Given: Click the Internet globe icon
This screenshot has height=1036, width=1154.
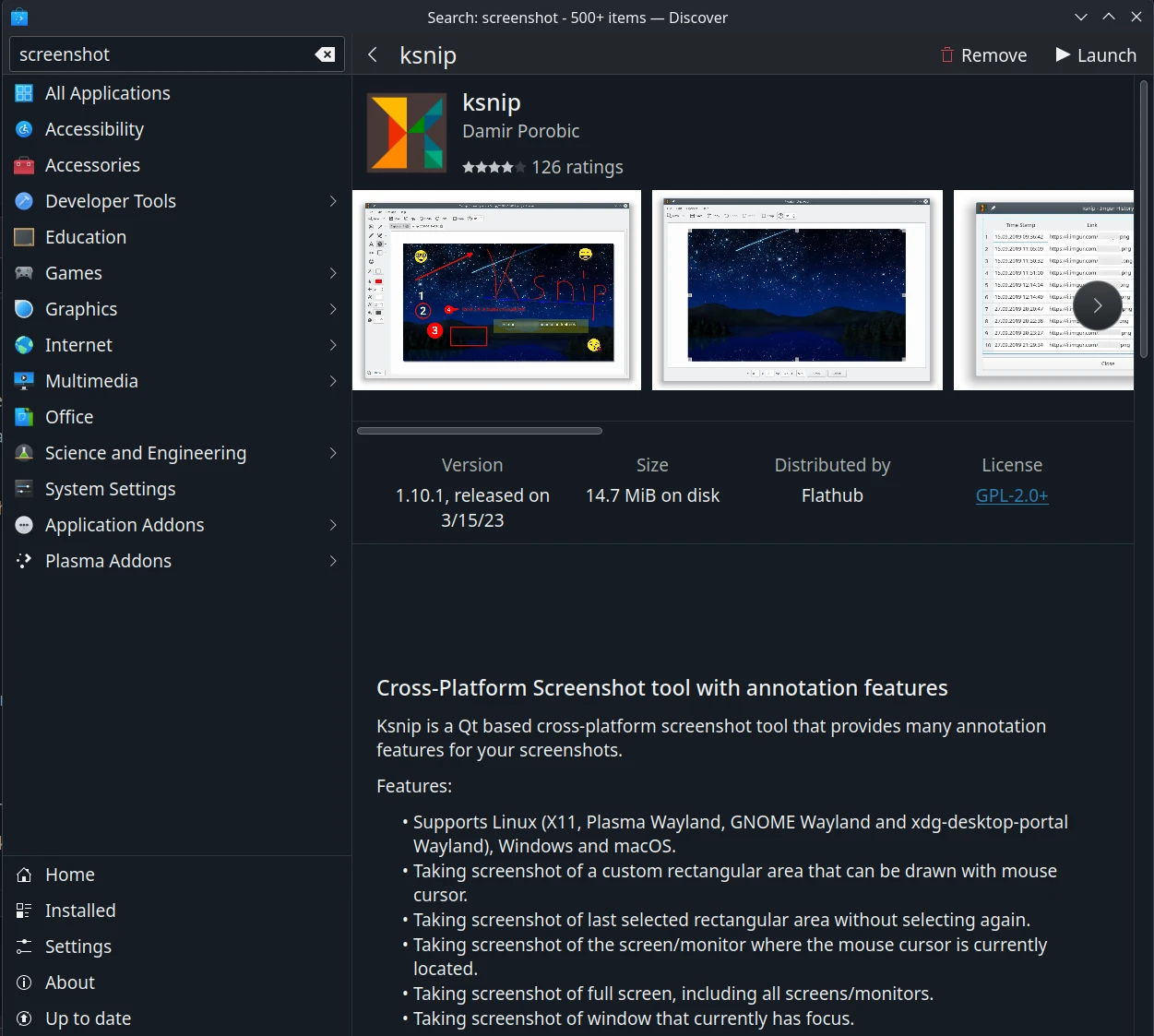Looking at the screenshot, I should 25,345.
